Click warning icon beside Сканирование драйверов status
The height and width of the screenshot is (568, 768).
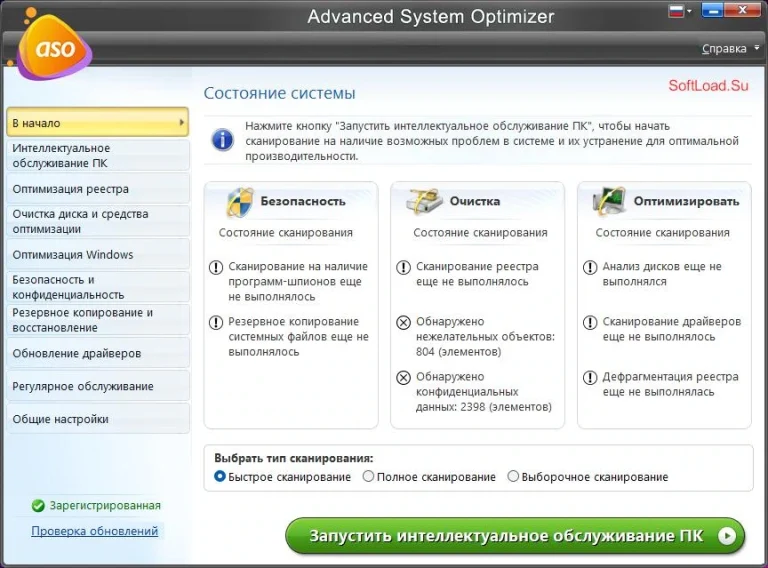[x=590, y=323]
